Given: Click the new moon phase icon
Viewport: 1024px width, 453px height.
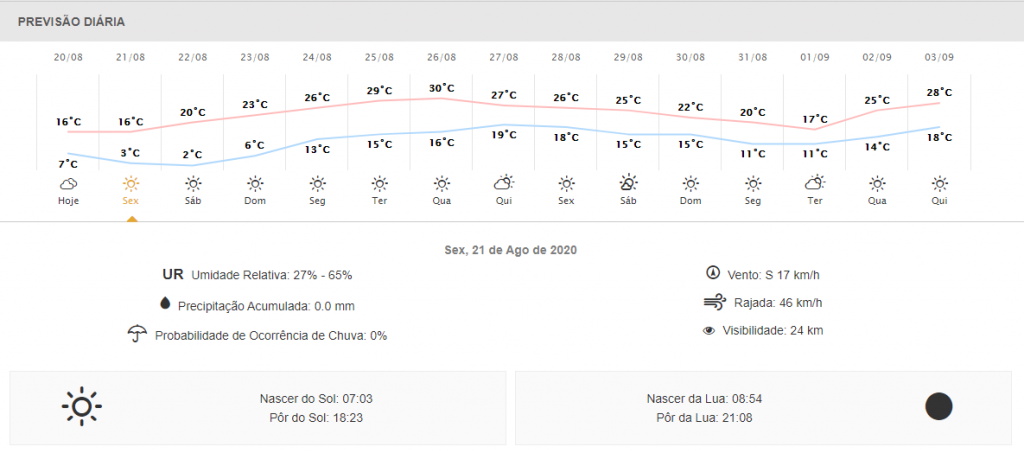Looking at the screenshot, I should pos(938,406).
